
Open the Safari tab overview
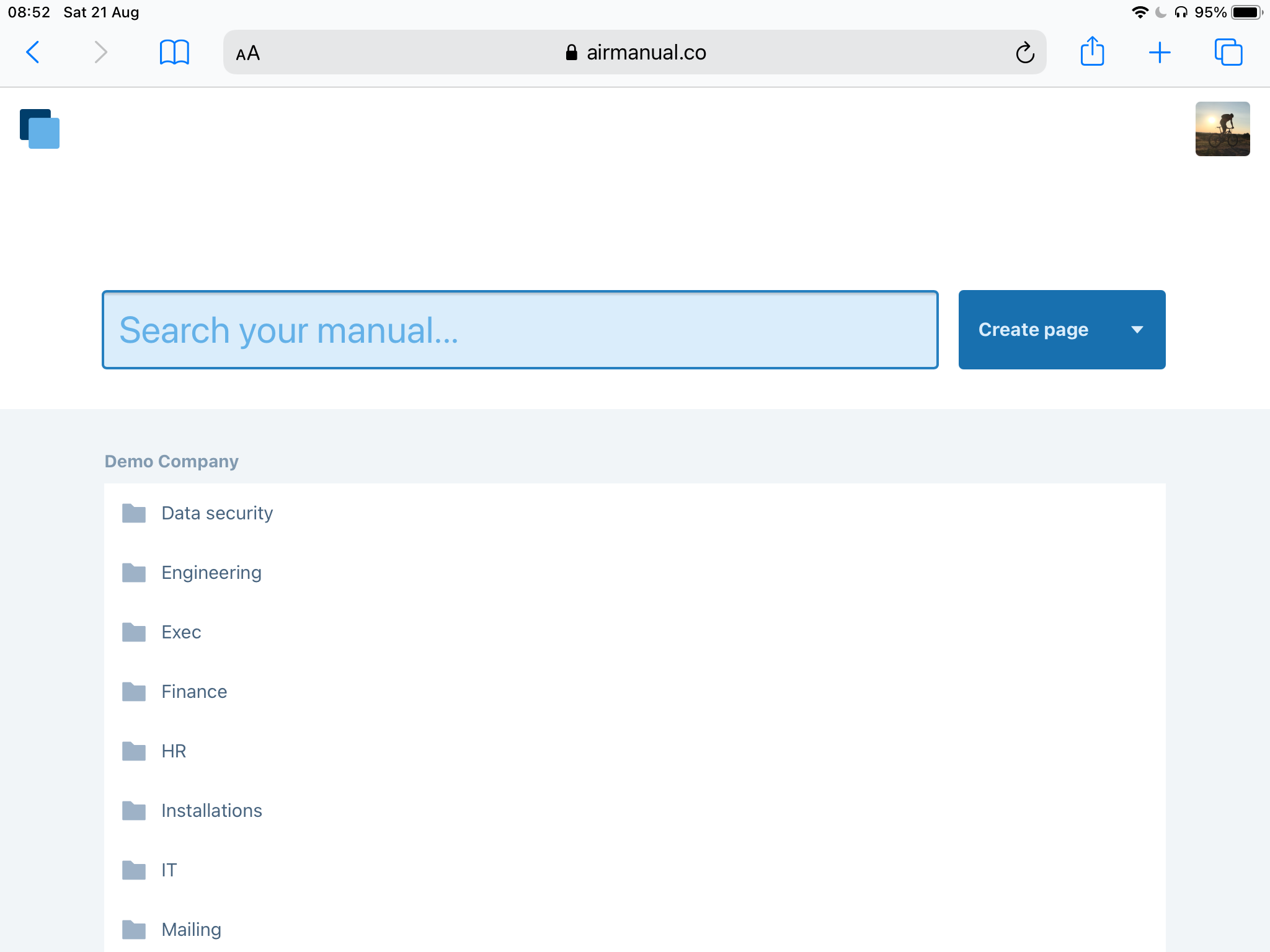click(1229, 52)
